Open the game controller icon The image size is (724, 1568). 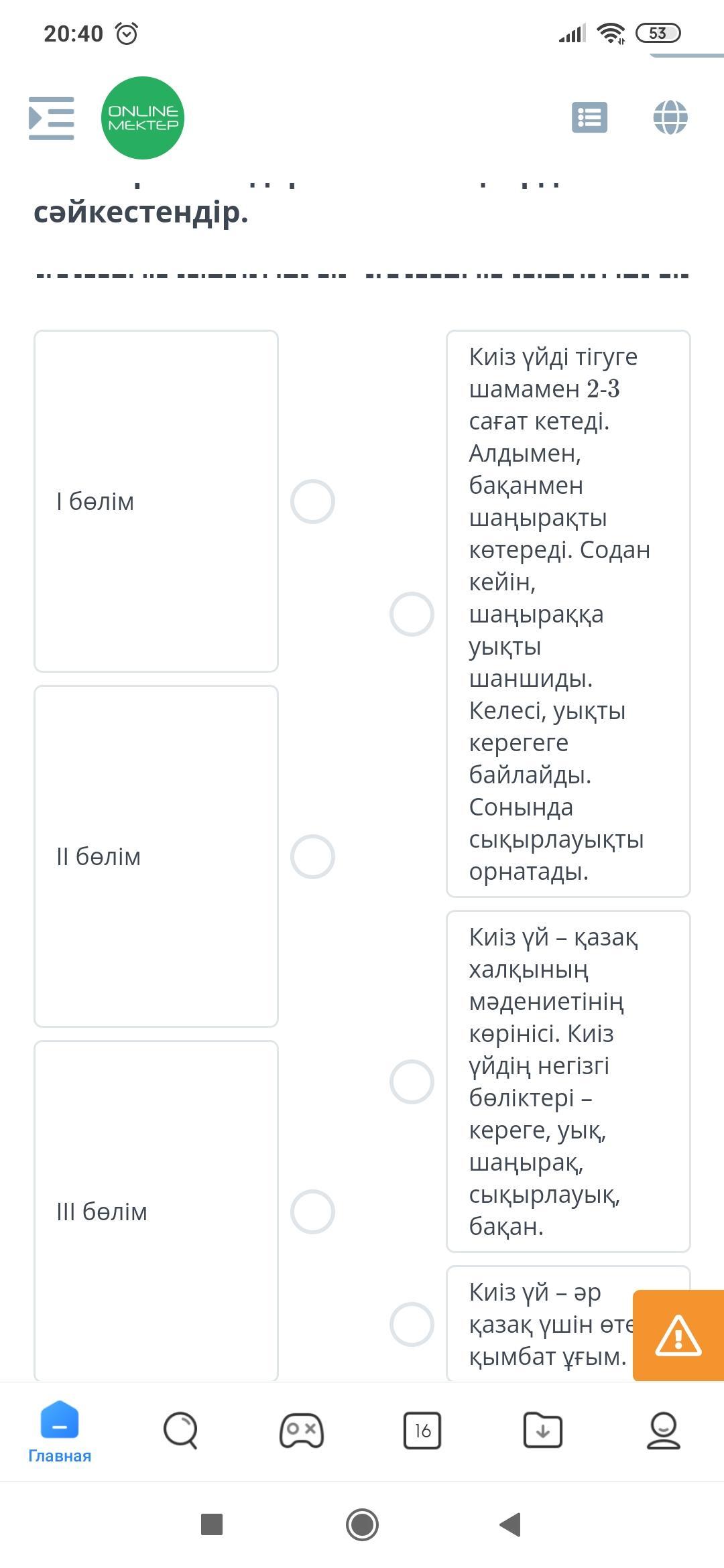click(x=302, y=1430)
